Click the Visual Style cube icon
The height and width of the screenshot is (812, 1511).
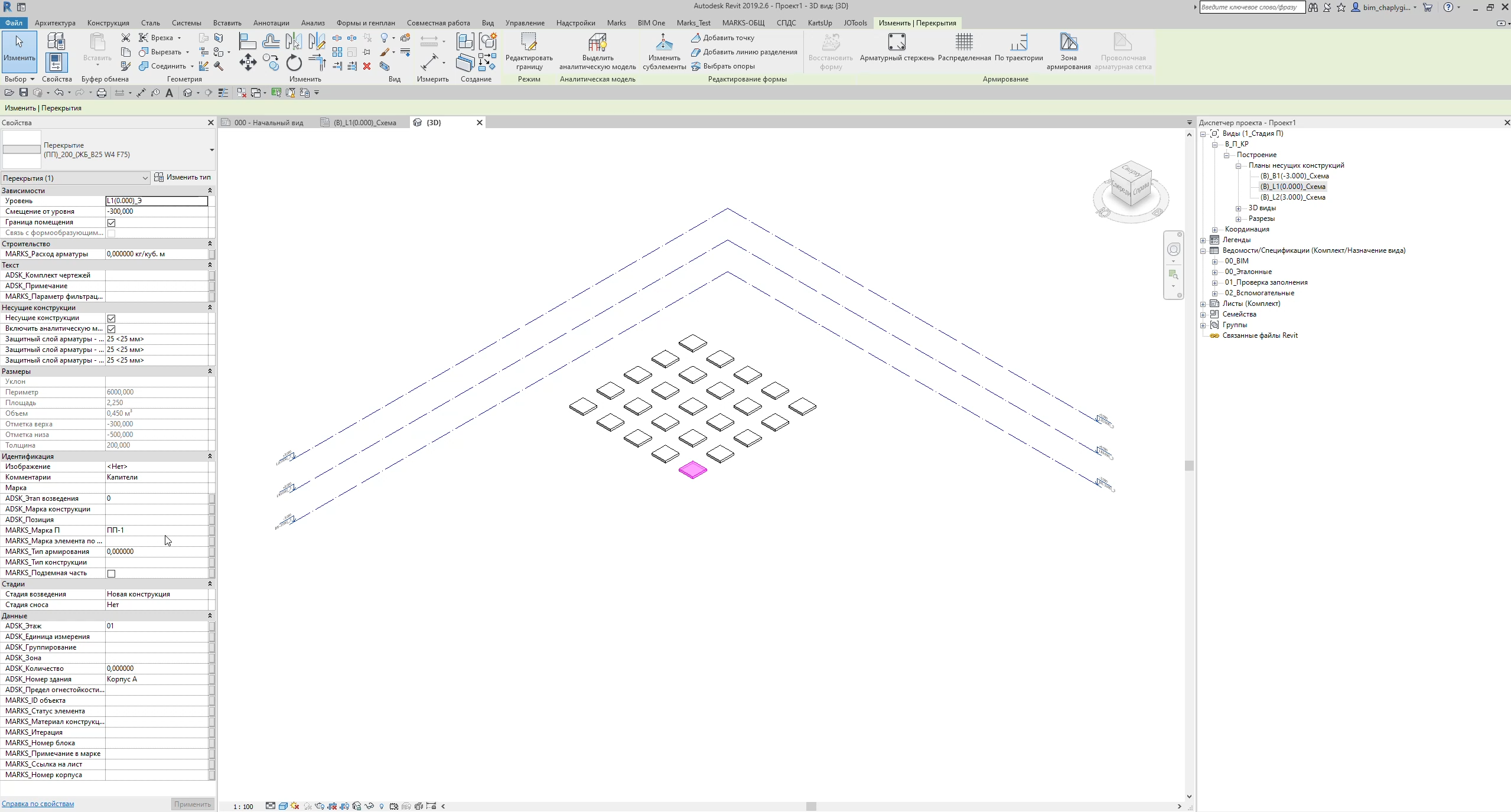(283, 806)
